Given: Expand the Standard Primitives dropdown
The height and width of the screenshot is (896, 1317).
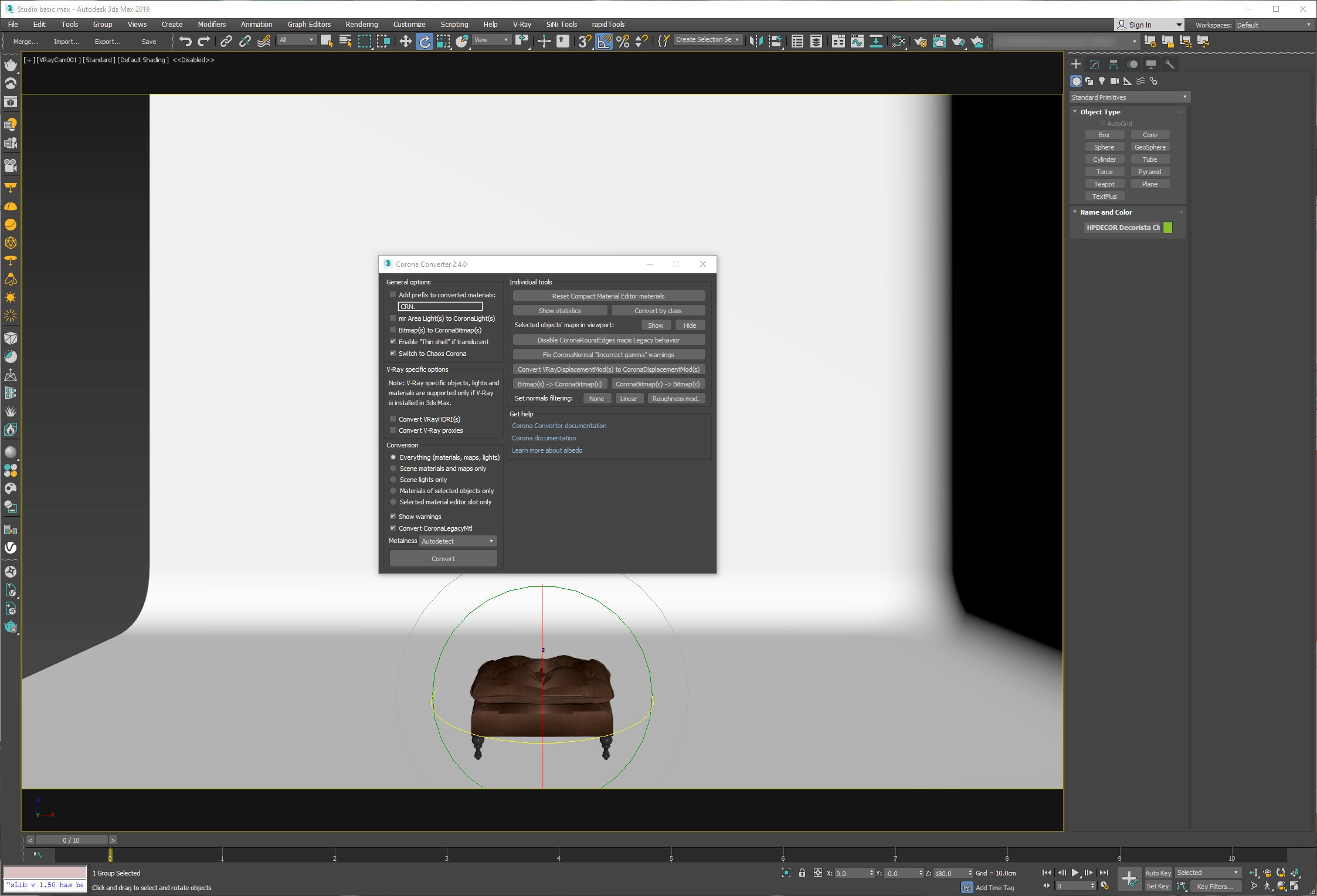Looking at the screenshot, I should click(x=1129, y=97).
